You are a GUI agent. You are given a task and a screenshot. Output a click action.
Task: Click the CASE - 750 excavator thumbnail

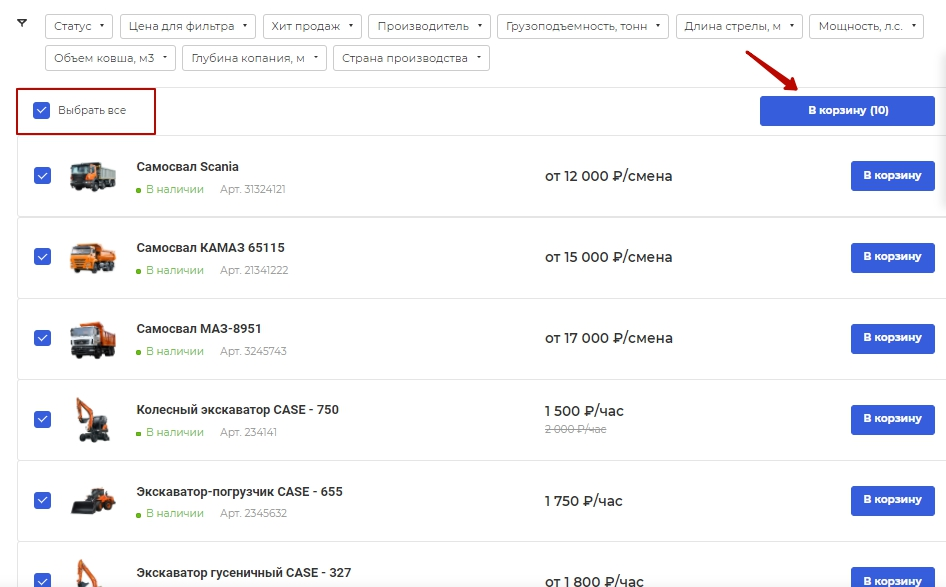(92, 419)
